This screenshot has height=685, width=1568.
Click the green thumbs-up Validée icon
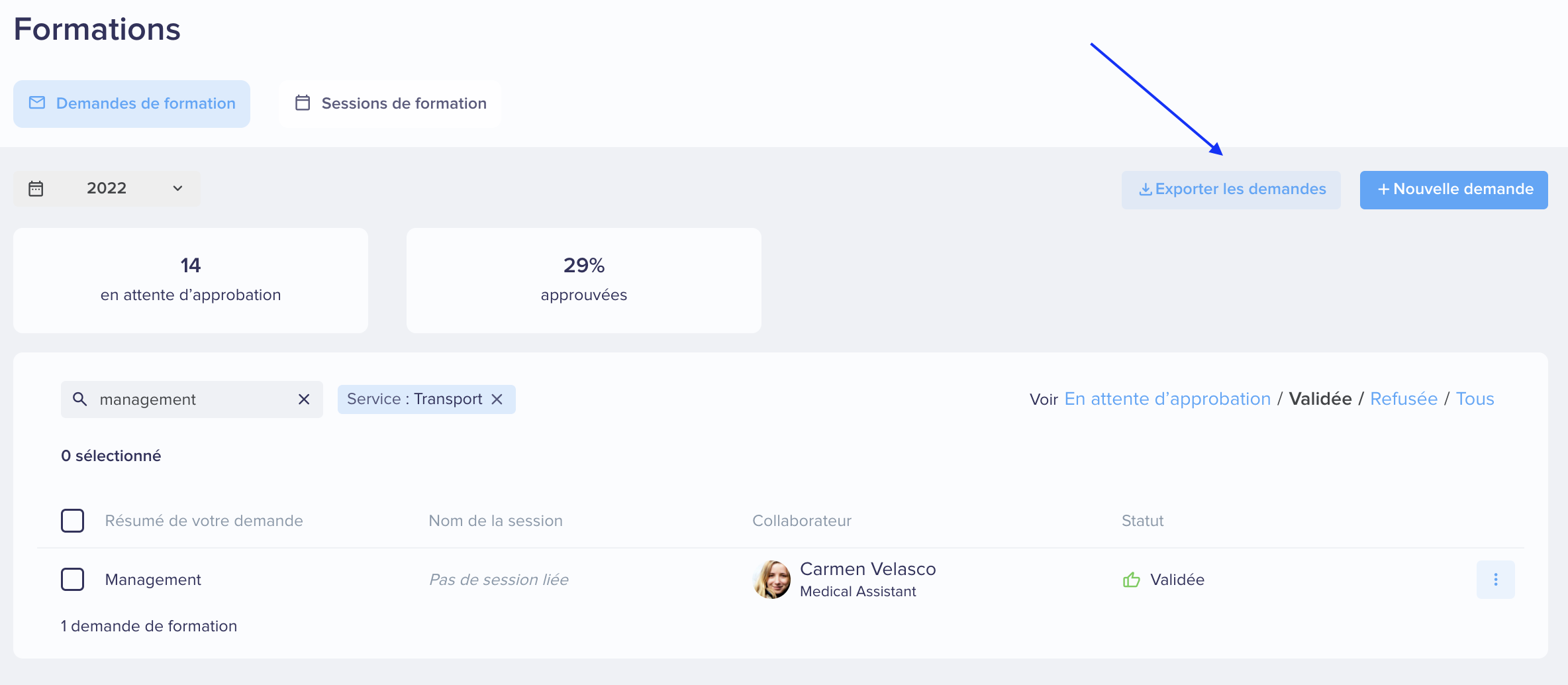(1132, 580)
